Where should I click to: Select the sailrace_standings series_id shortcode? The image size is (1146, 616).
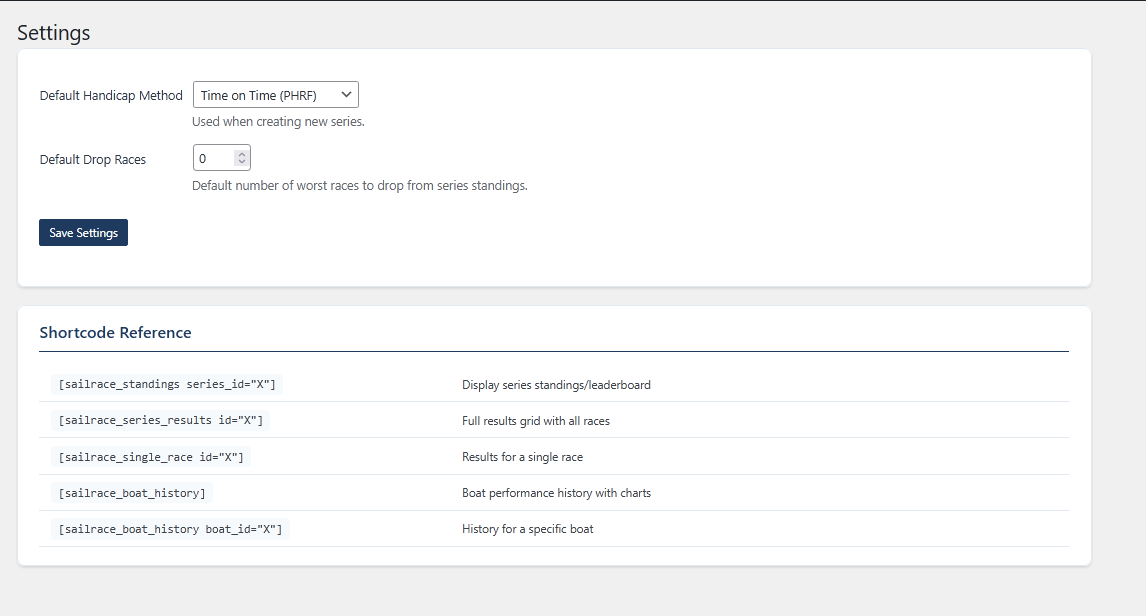[x=167, y=384]
